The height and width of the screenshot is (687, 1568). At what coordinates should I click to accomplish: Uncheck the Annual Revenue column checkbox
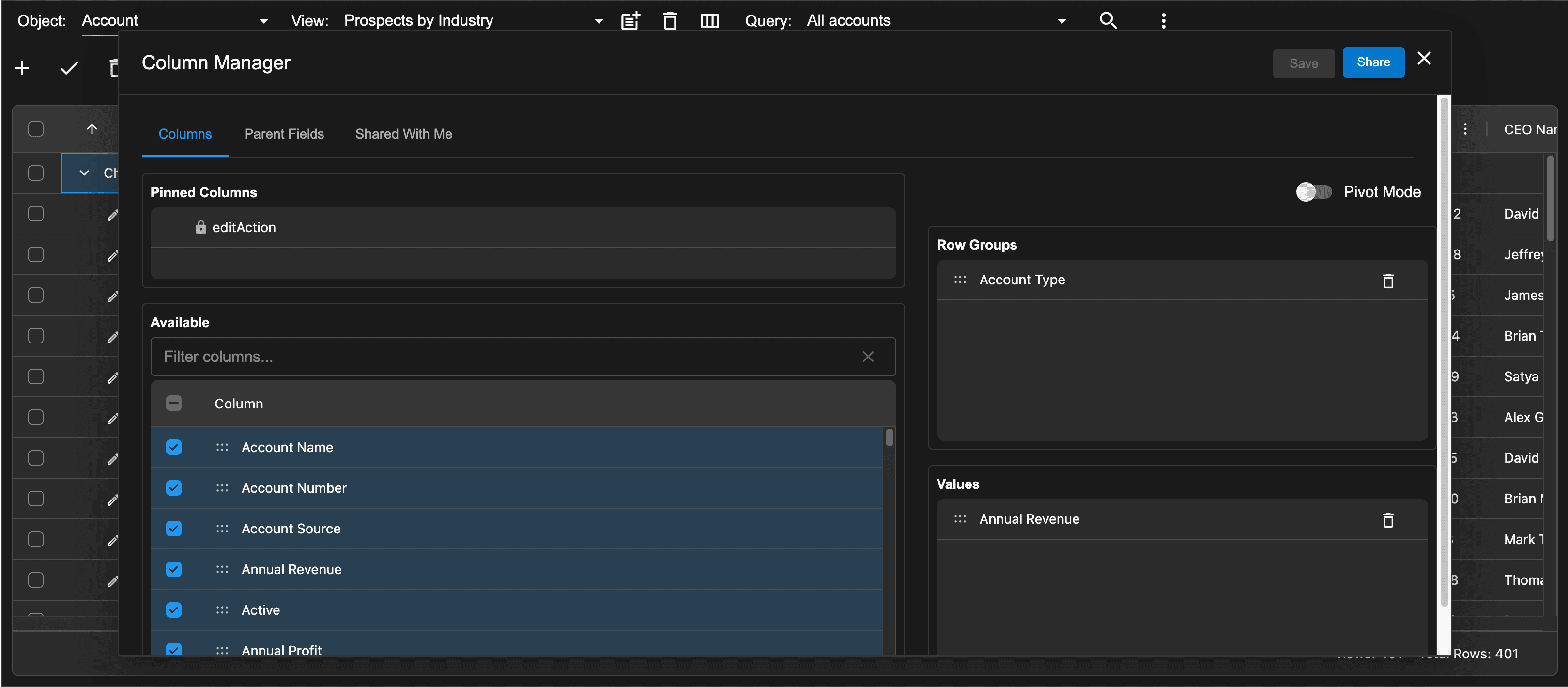(x=173, y=569)
